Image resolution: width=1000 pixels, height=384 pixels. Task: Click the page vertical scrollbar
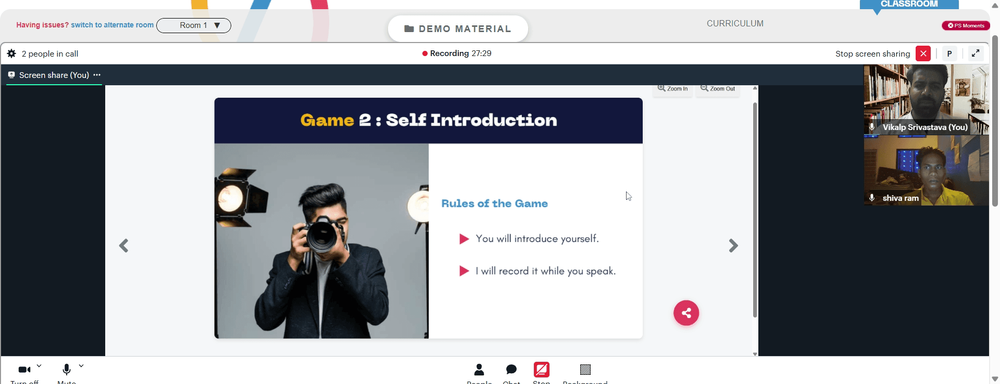(x=996, y=121)
